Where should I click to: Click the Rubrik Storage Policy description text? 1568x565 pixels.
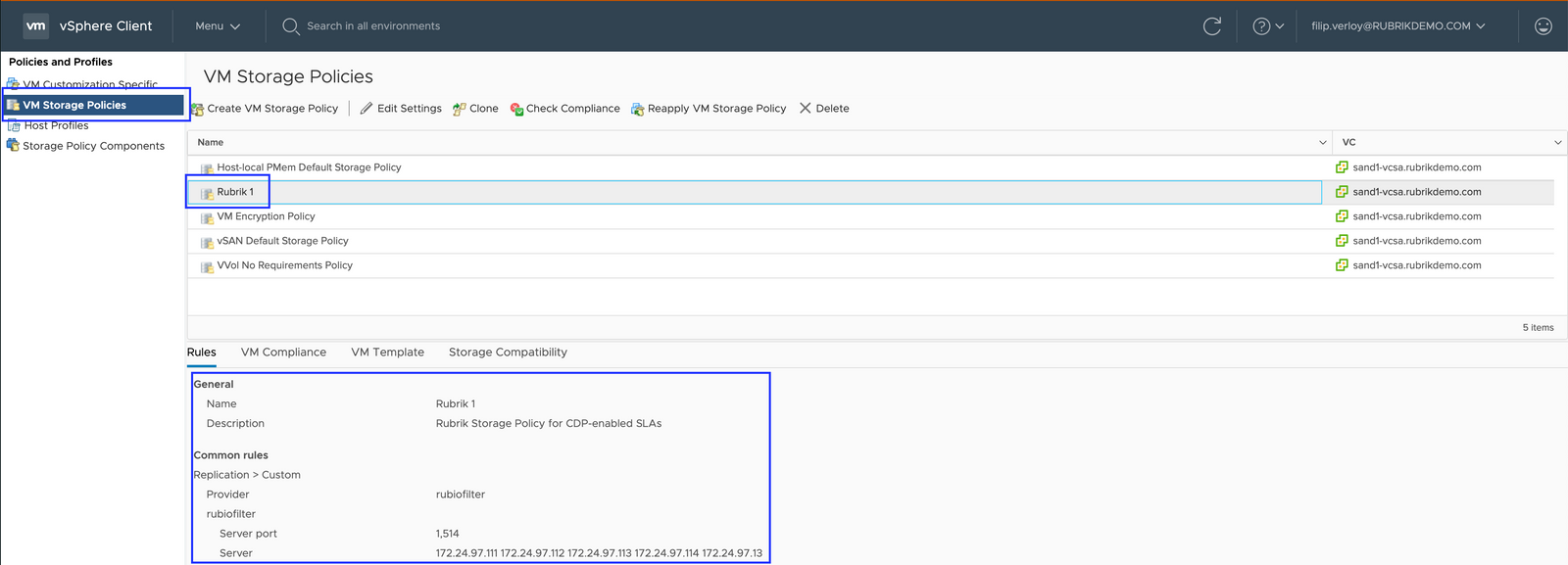pos(549,424)
